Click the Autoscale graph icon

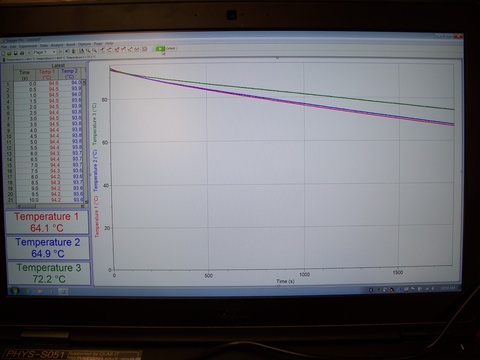82,51
